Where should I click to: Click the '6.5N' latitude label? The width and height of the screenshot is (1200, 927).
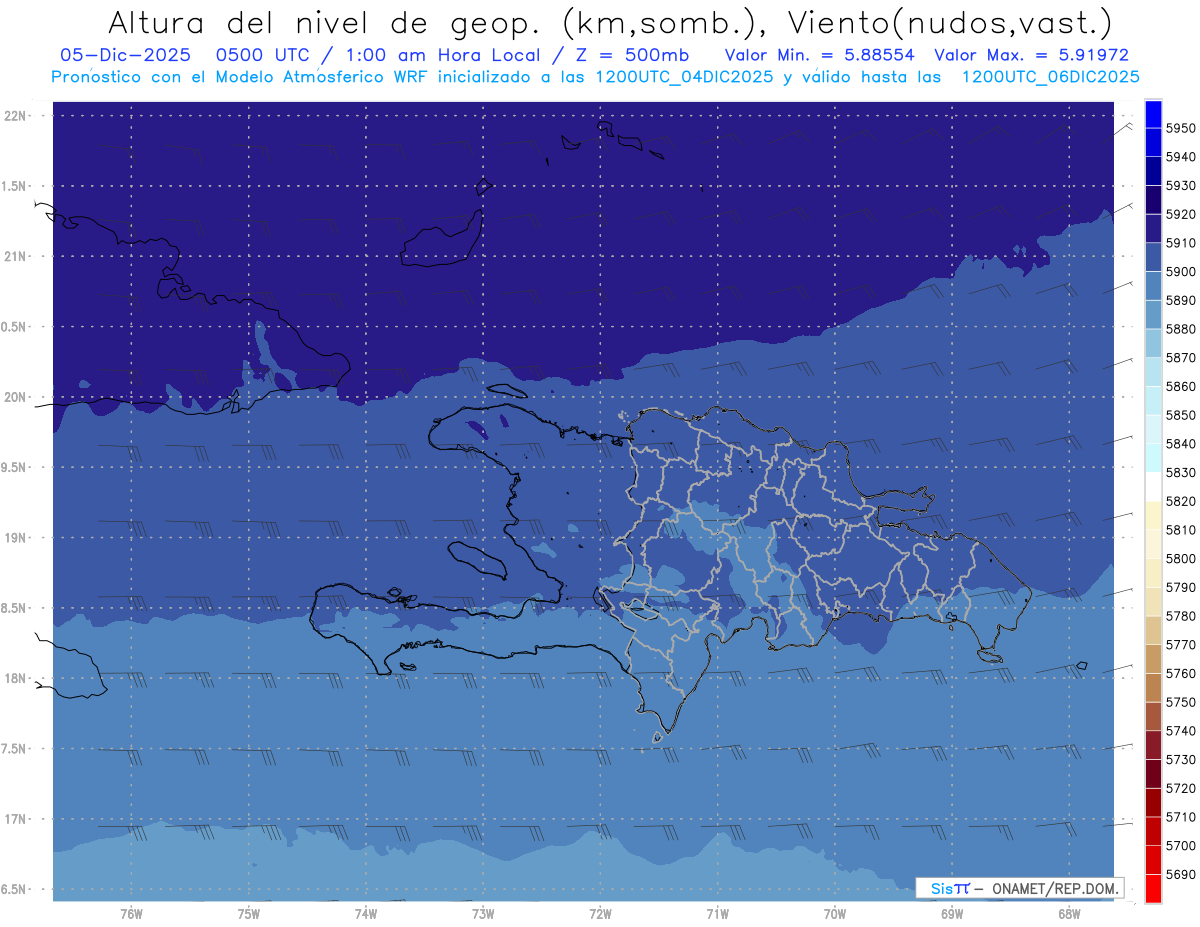coord(15,889)
